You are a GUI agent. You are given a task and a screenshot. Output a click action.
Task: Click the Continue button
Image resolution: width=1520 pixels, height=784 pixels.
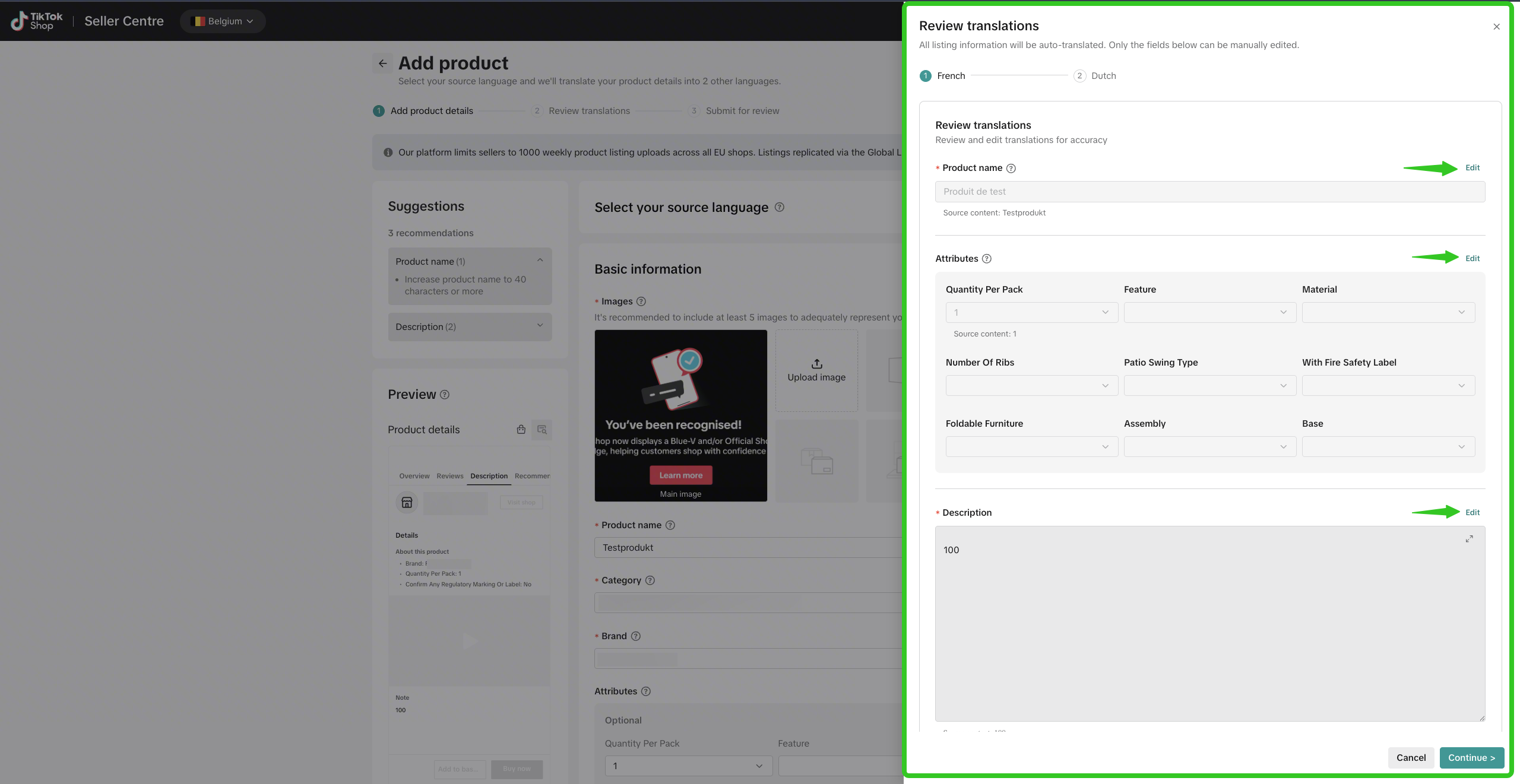[x=1471, y=758]
